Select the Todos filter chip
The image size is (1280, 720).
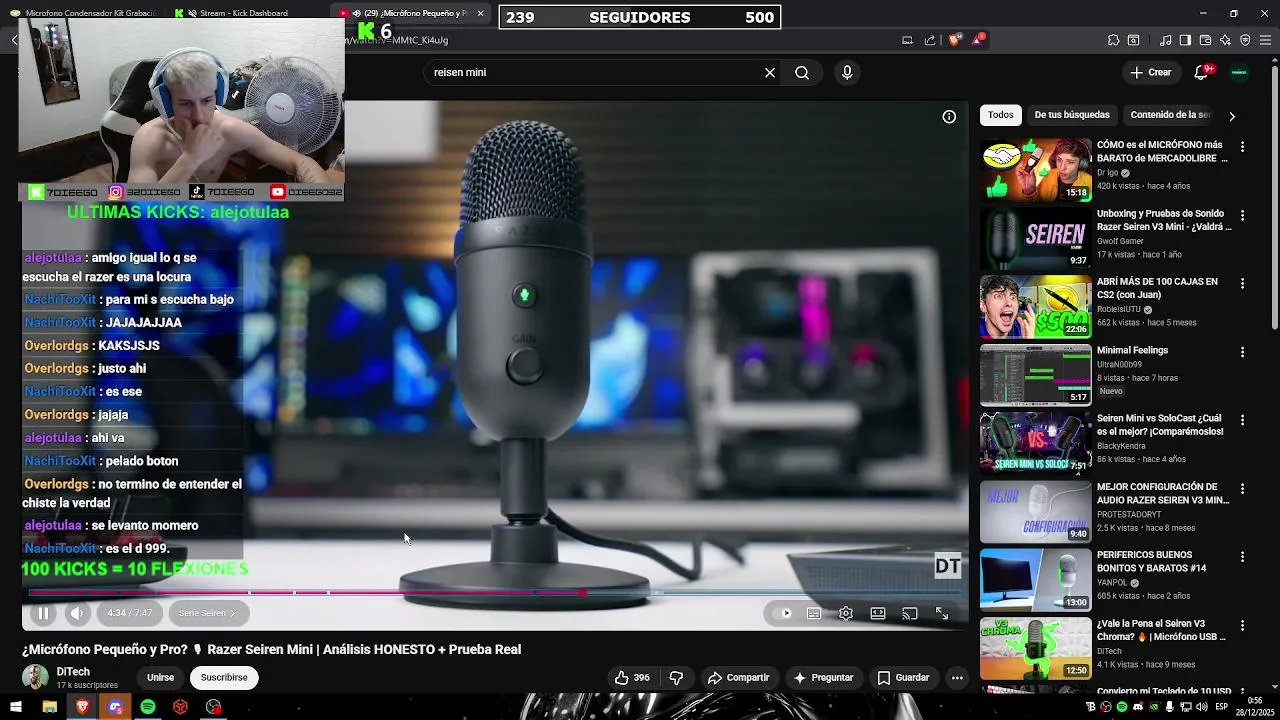(1000, 115)
